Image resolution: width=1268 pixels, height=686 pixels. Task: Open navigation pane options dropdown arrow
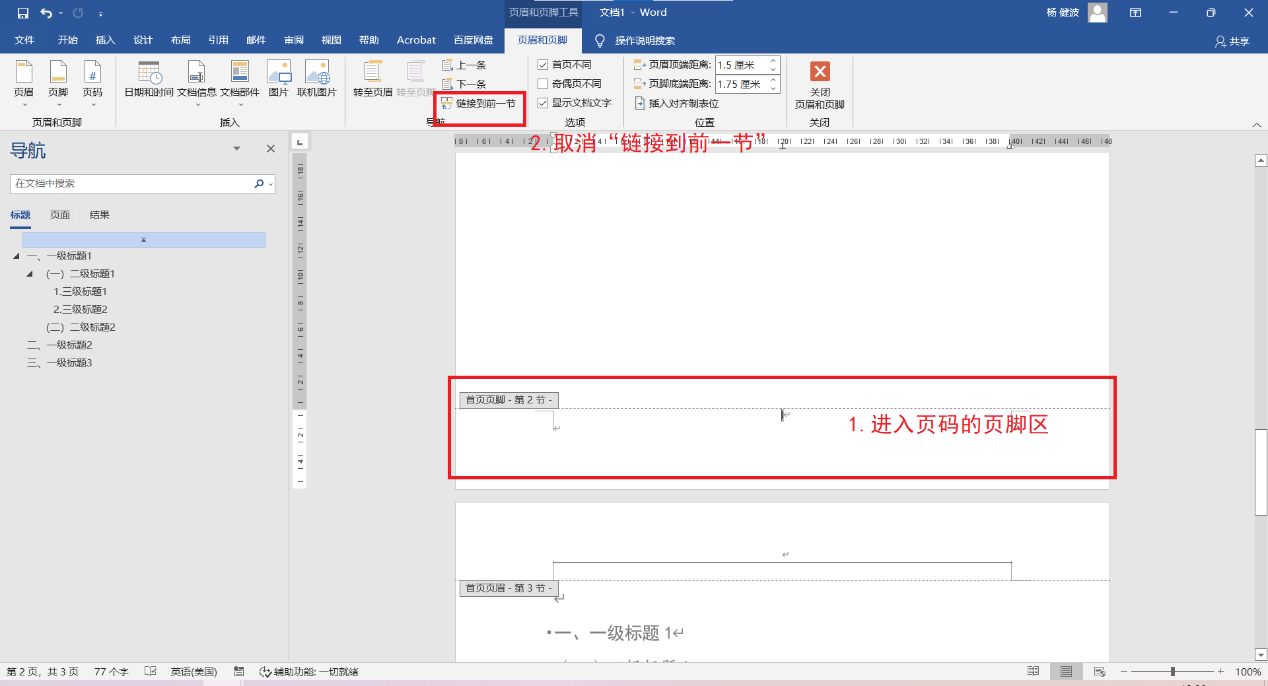click(237, 149)
